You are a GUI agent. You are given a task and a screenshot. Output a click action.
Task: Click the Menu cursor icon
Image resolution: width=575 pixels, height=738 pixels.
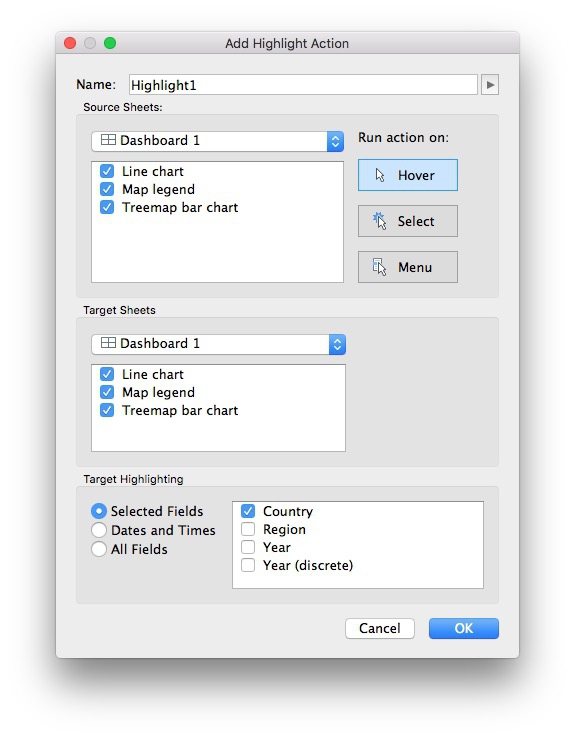point(379,267)
